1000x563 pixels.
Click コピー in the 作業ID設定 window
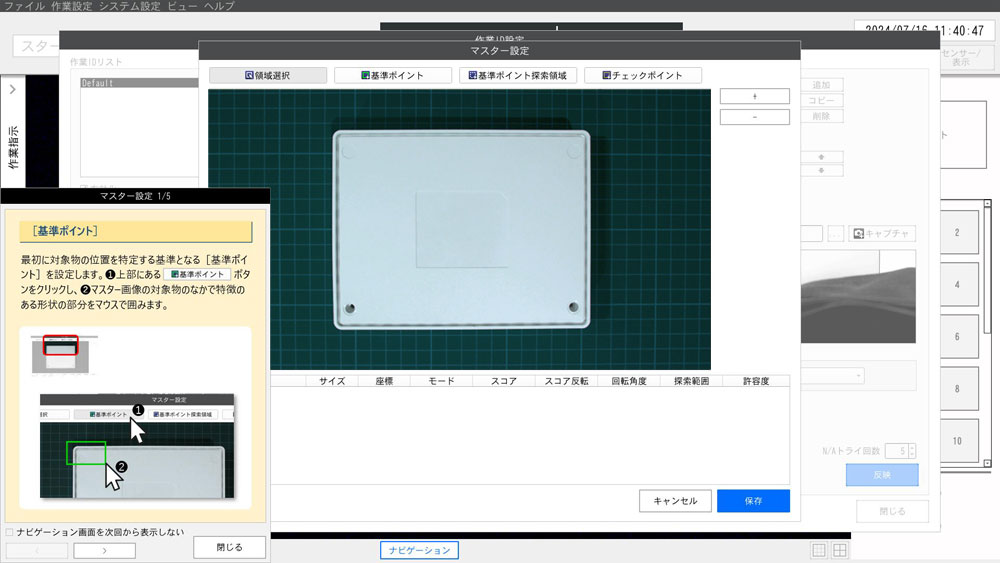pos(821,101)
